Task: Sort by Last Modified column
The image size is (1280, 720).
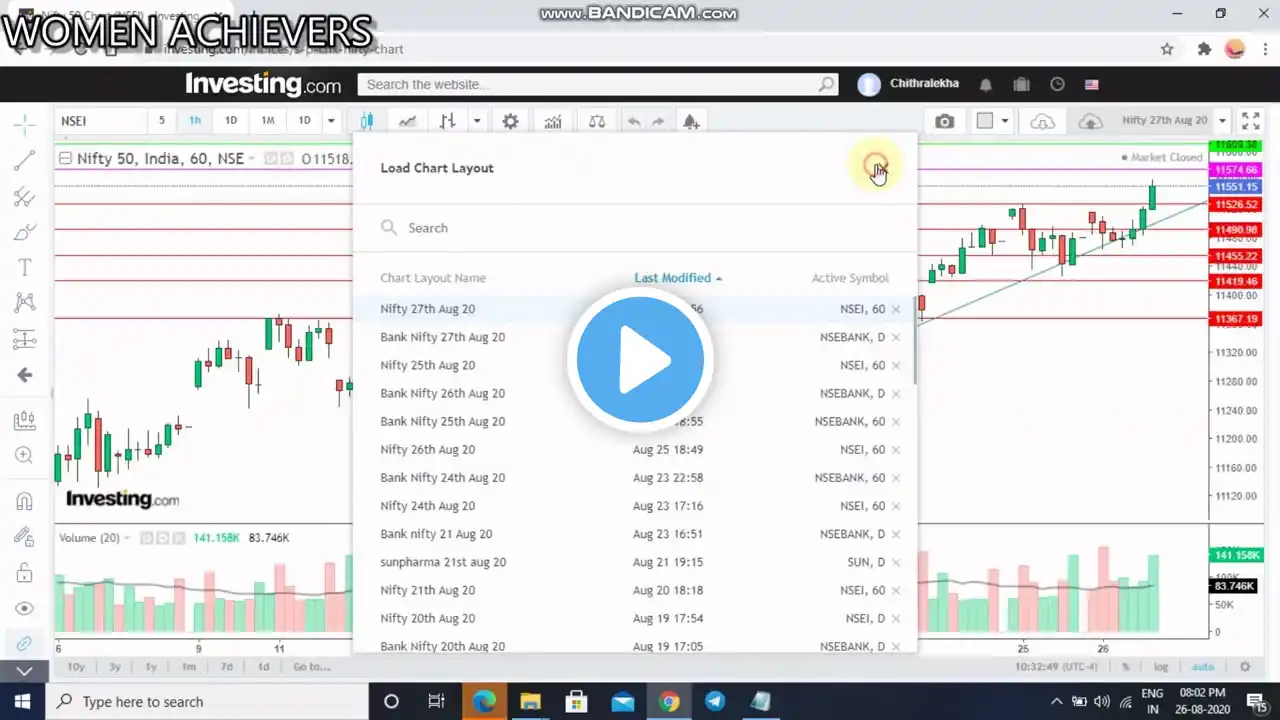Action: 678,278
